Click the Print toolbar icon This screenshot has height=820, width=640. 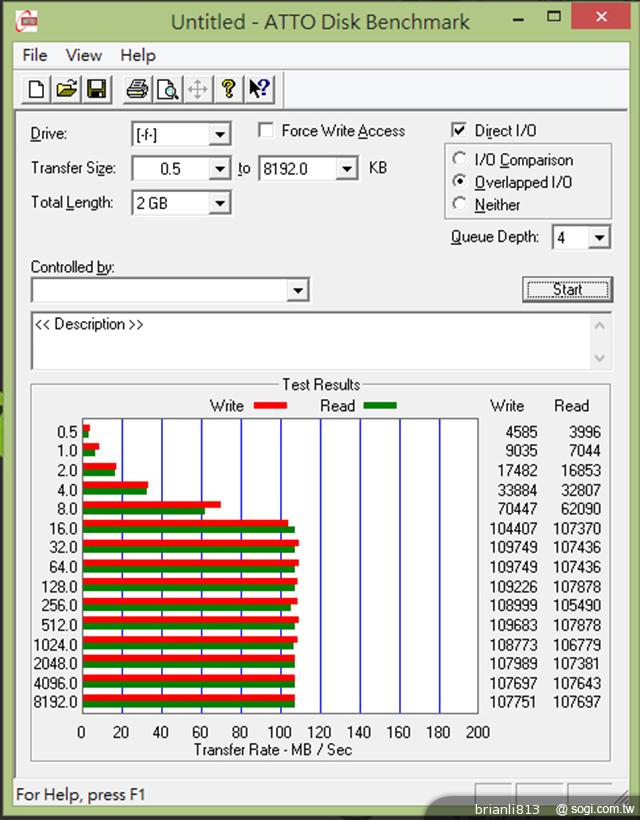(x=136, y=90)
